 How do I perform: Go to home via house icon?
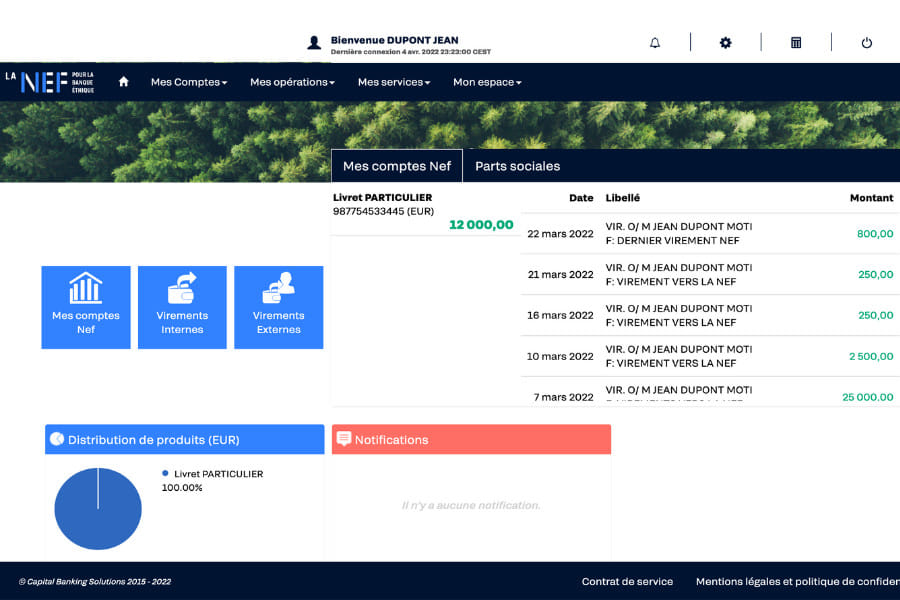[123, 82]
